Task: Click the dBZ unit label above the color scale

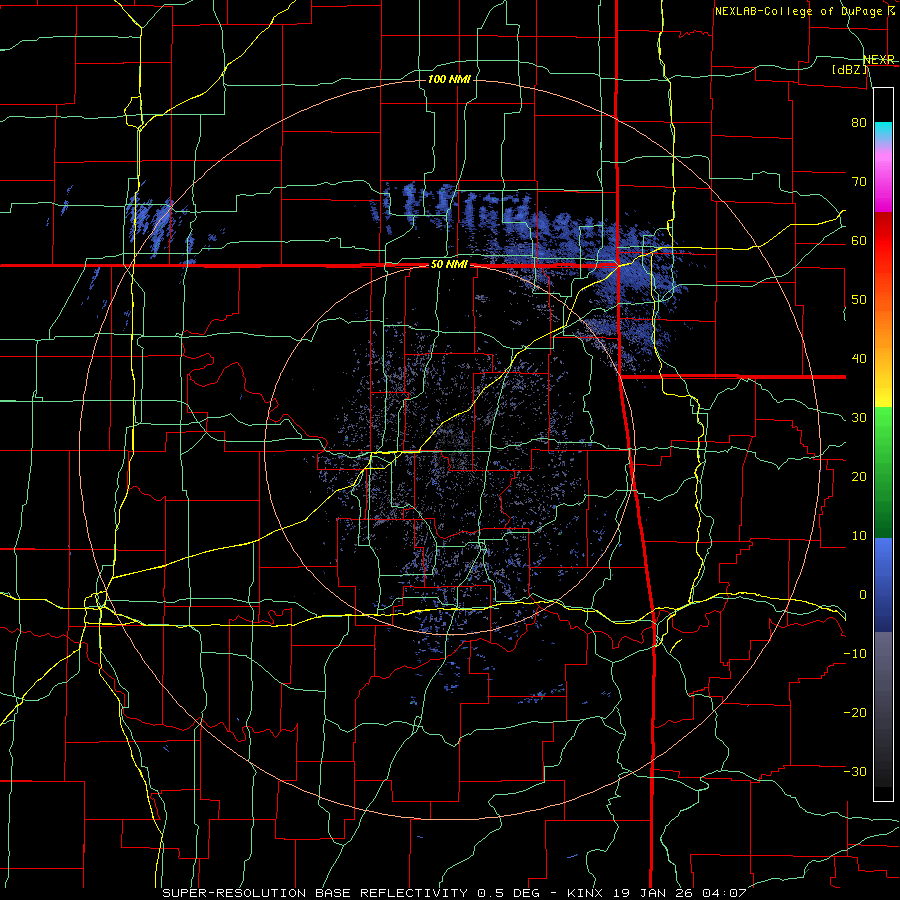Action: click(850, 69)
